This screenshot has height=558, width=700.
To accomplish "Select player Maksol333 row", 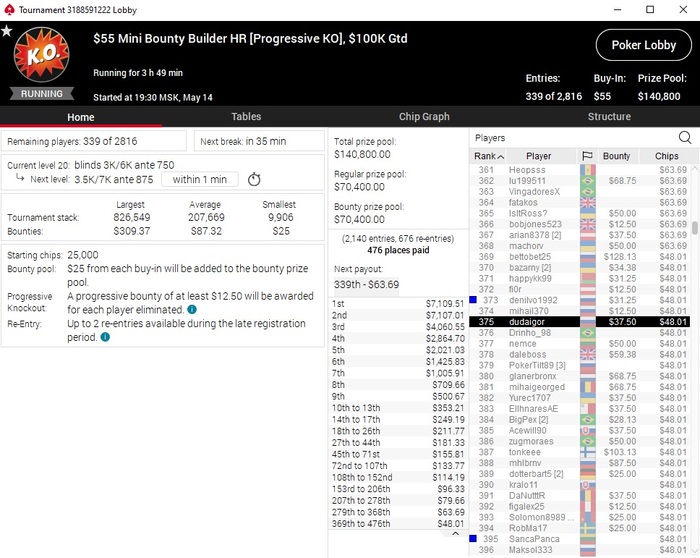I will 579,550.
